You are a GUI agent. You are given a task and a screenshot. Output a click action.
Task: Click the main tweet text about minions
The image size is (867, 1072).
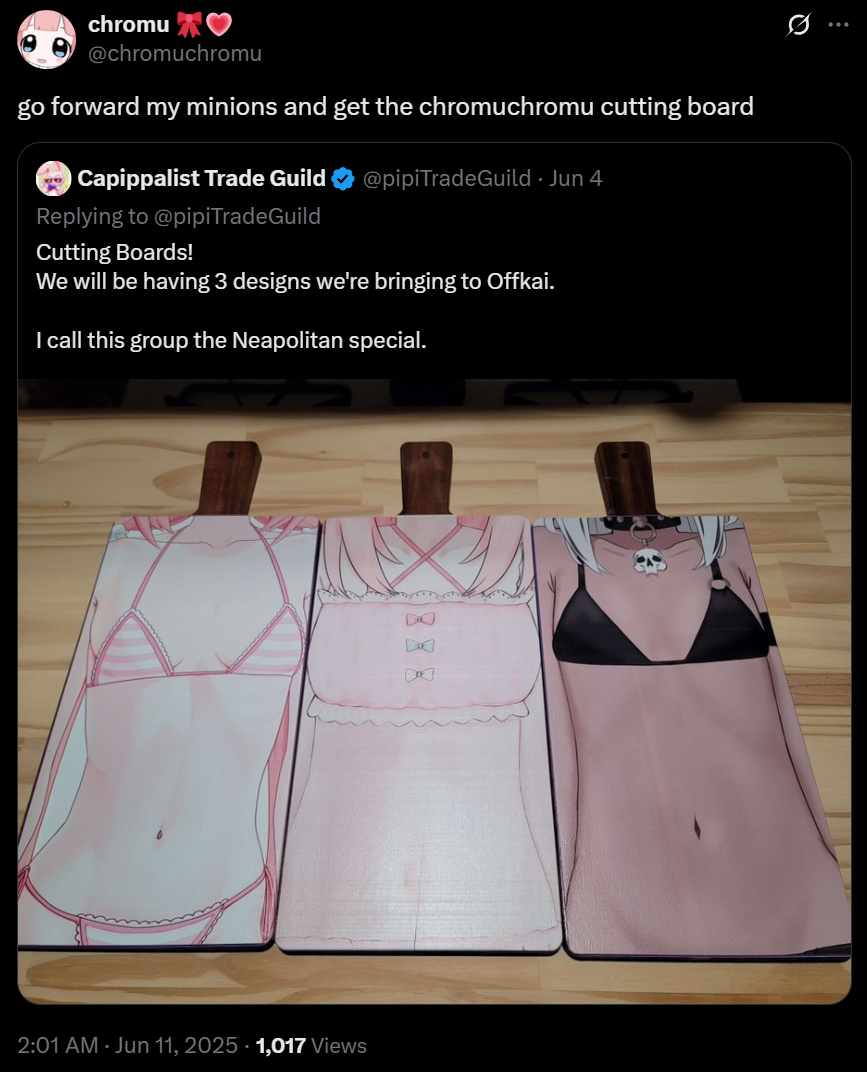(386, 107)
